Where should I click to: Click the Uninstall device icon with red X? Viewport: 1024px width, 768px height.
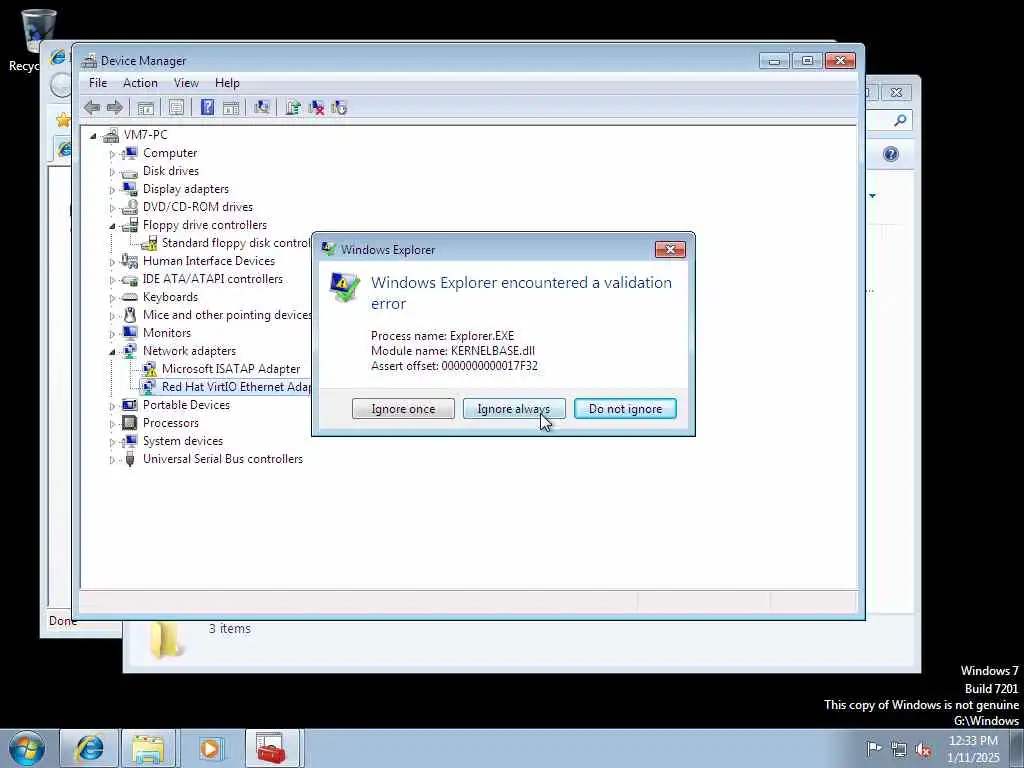(x=316, y=108)
